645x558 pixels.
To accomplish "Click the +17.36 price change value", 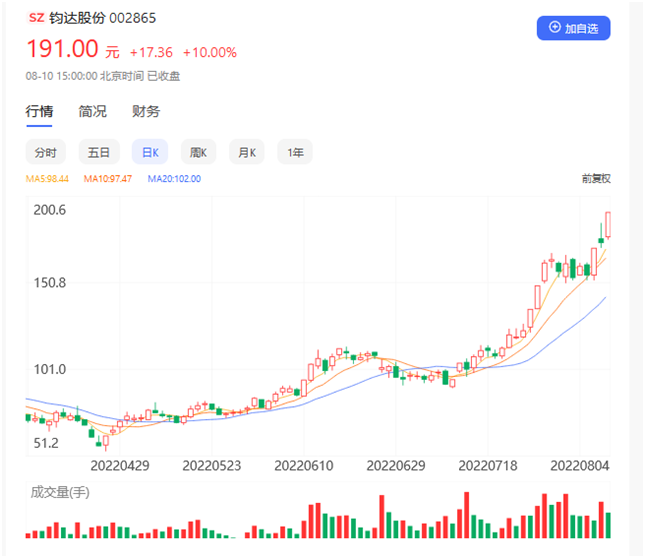I will [151, 53].
